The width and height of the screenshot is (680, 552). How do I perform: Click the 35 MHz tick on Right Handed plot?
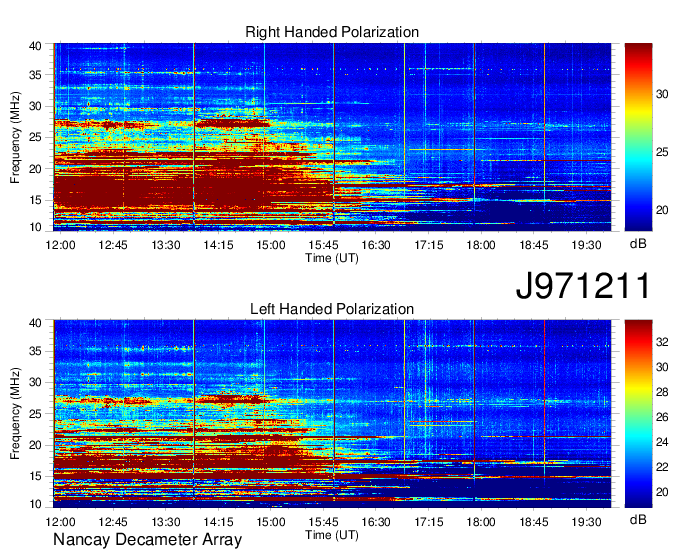35,75
